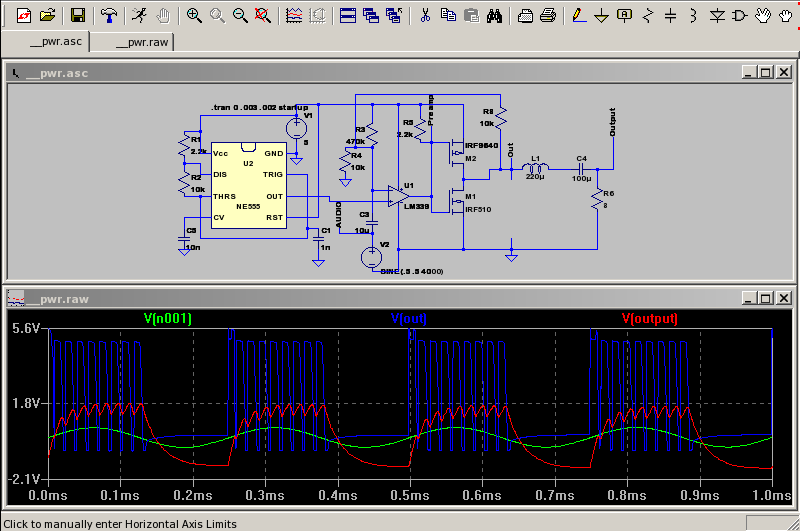The width and height of the screenshot is (800, 531).
Task: Select the Label Net tool
Action: [x=624, y=16]
